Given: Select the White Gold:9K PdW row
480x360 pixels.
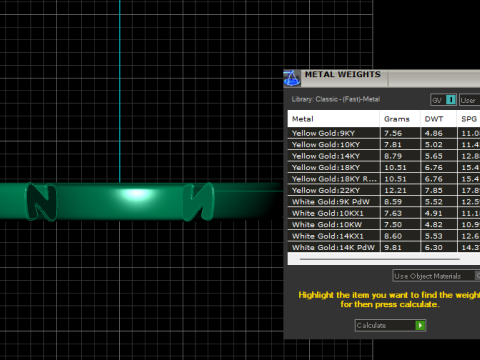Looking at the screenshot, I should [x=384, y=202].
